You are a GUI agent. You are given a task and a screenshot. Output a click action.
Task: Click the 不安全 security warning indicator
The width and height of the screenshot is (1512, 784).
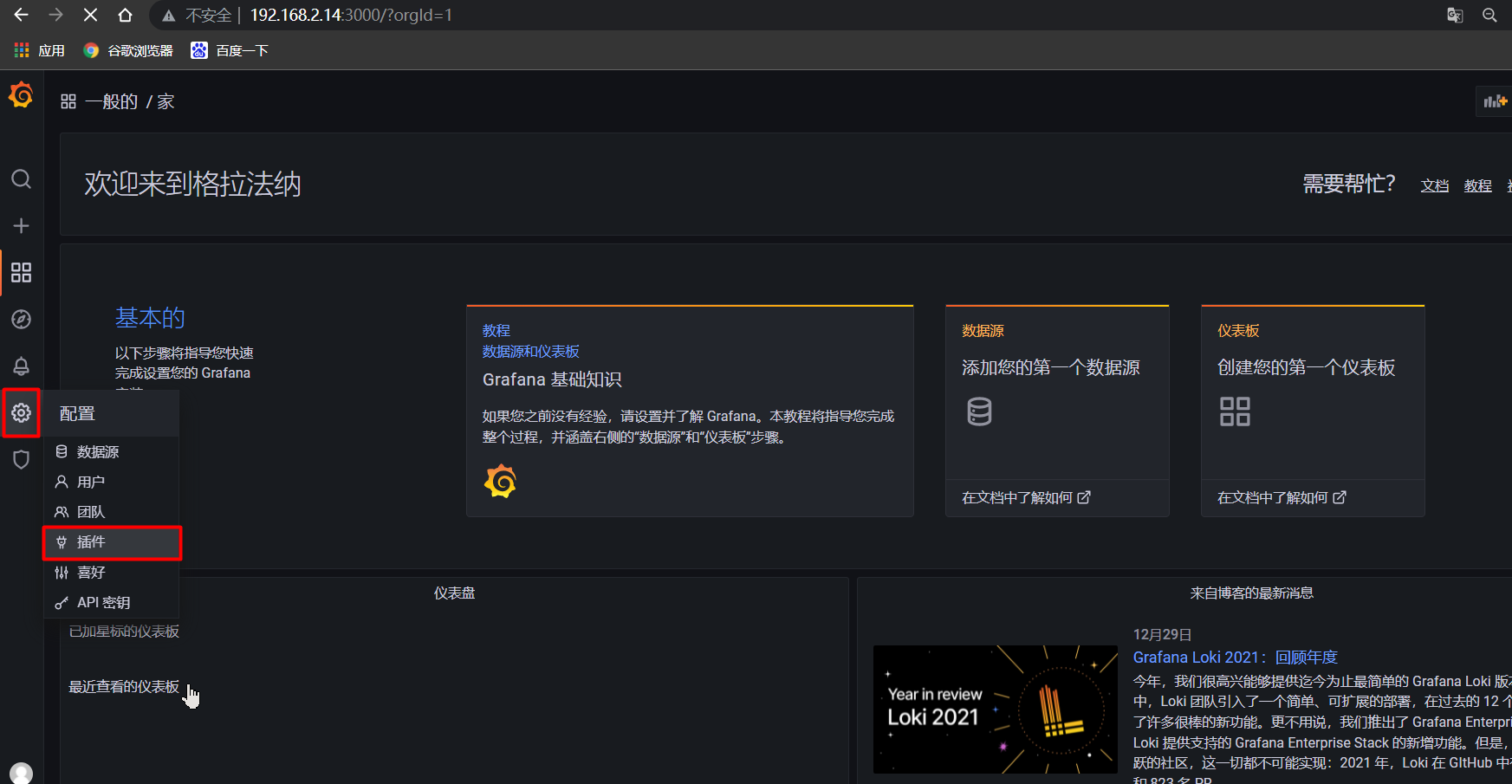(x=198, y=15)
